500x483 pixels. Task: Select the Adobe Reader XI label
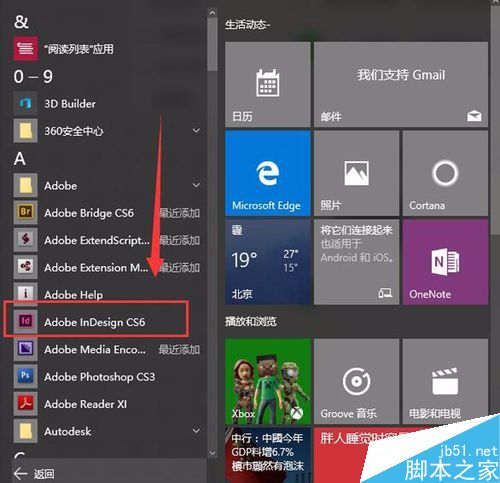tap(86, 404)
